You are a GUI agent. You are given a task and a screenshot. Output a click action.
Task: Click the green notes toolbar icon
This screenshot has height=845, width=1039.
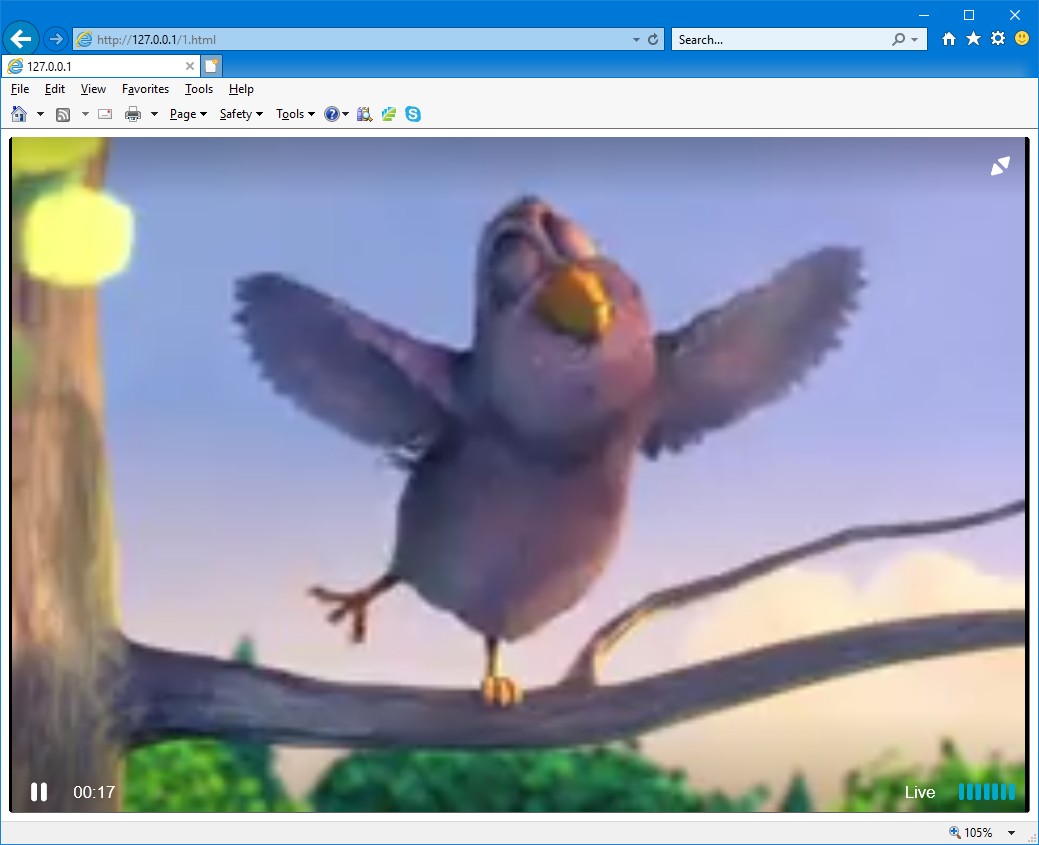click(x=389, y=114)
